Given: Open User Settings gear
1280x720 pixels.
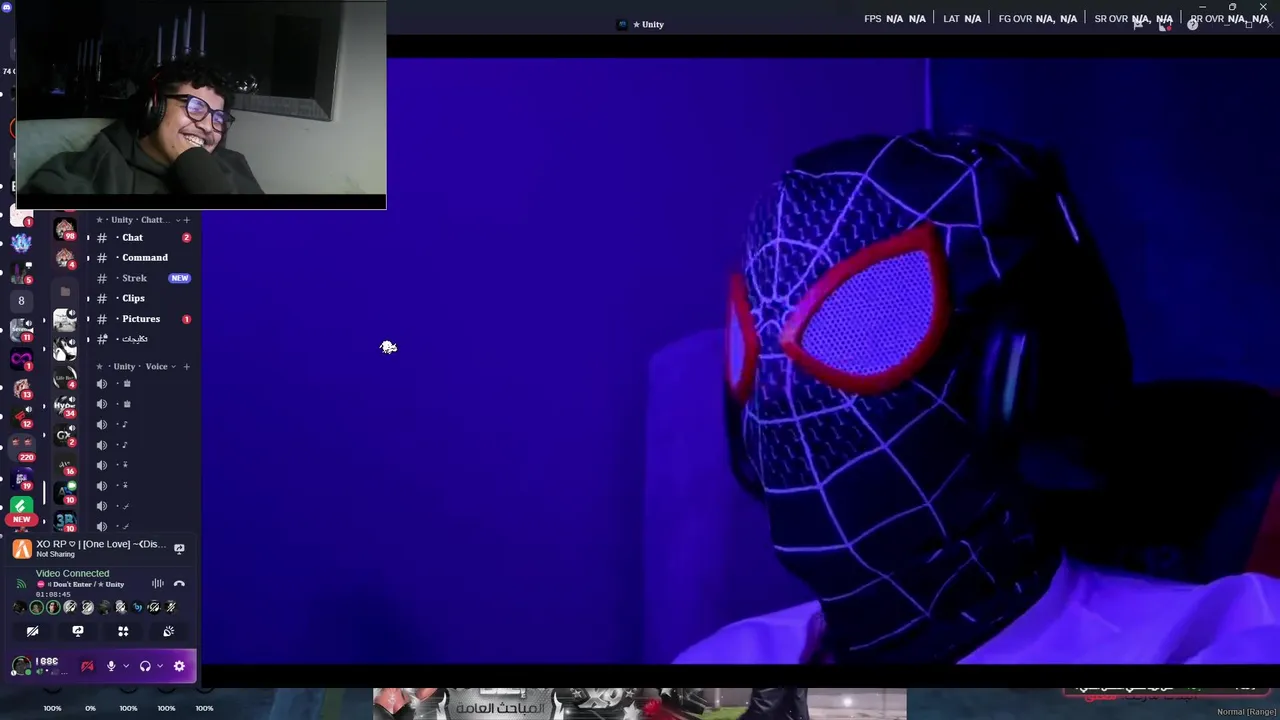Looking at the screenshot, I should click(x=179, y=666).
